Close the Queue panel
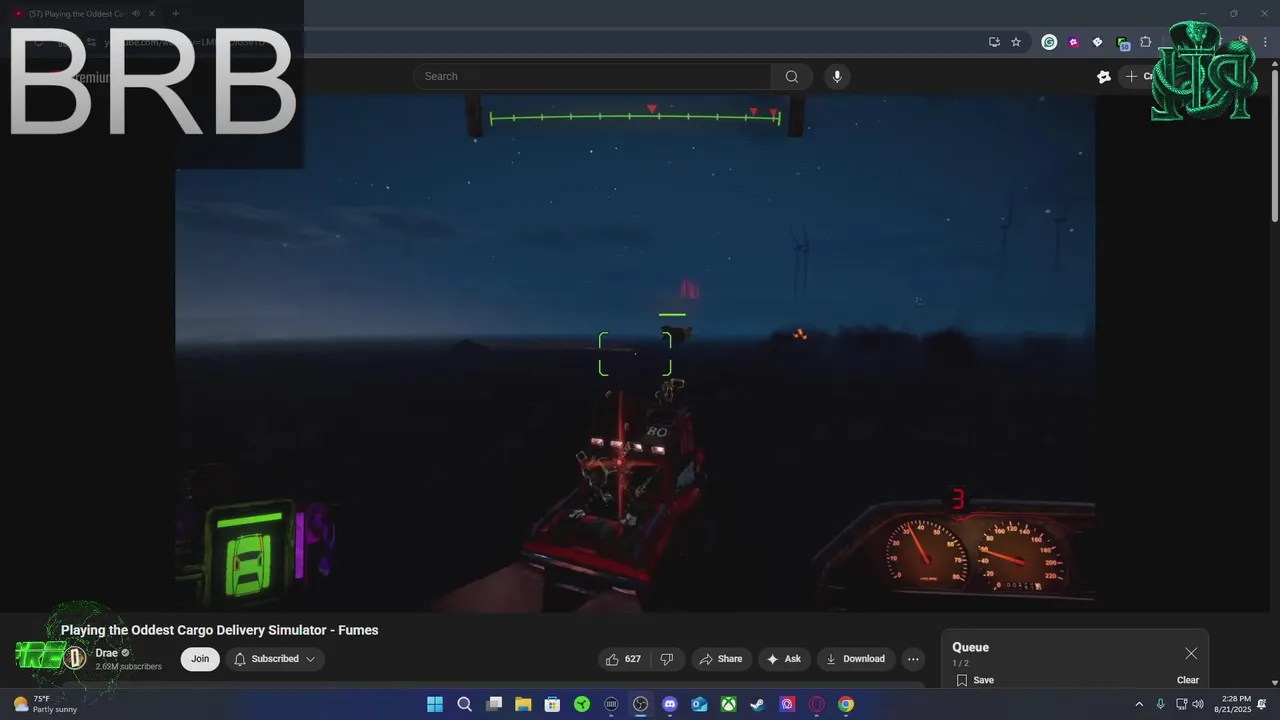The image size is (1280, 720). [x=1191, y=653]
